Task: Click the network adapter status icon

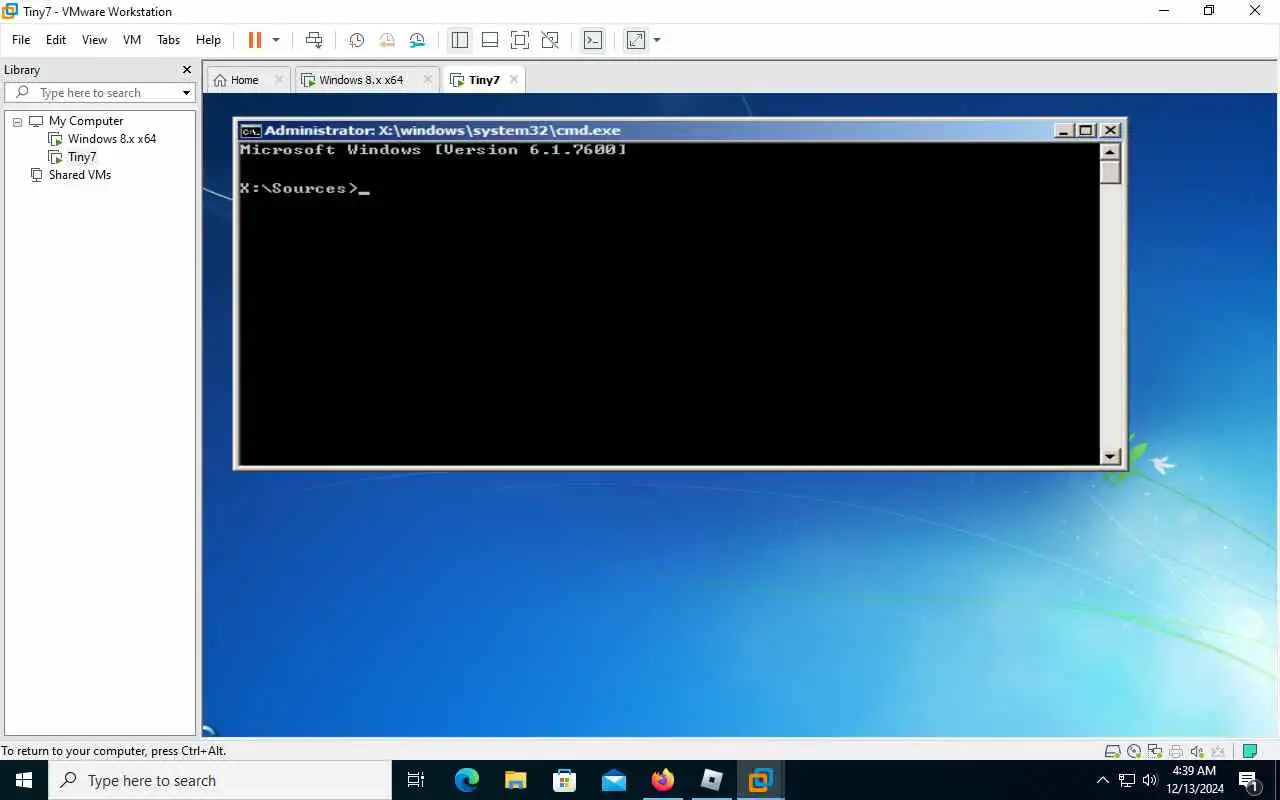Action: click(1155, 751)
